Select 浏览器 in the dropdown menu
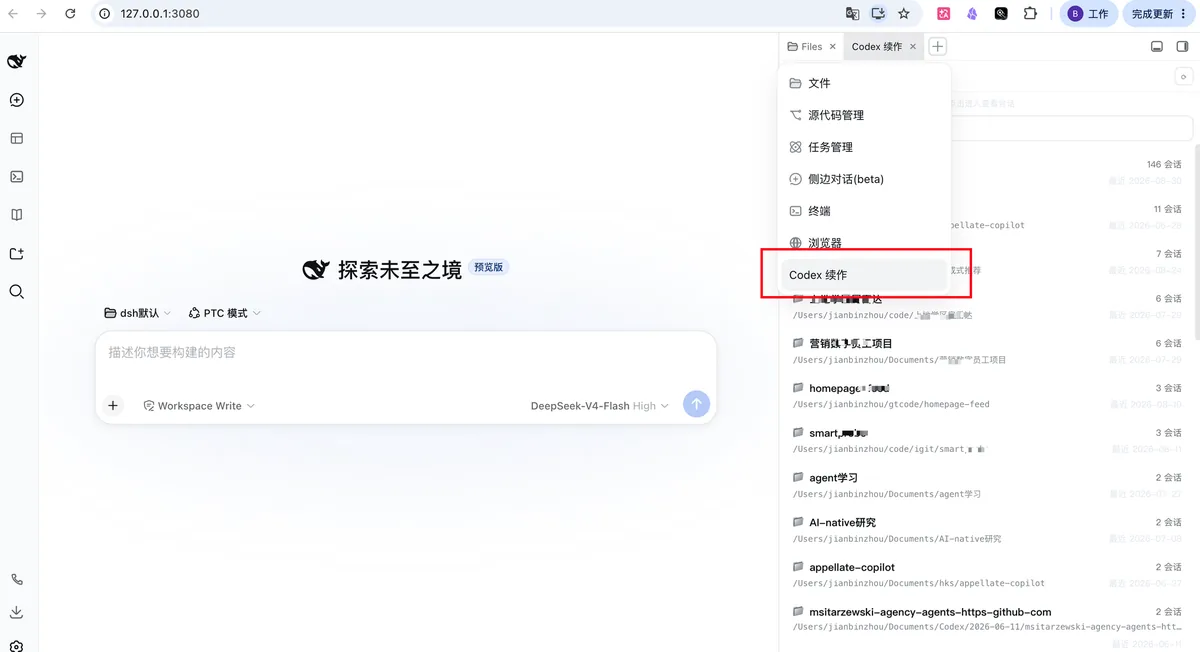The image size is (1200, 652). pos(864,243)
